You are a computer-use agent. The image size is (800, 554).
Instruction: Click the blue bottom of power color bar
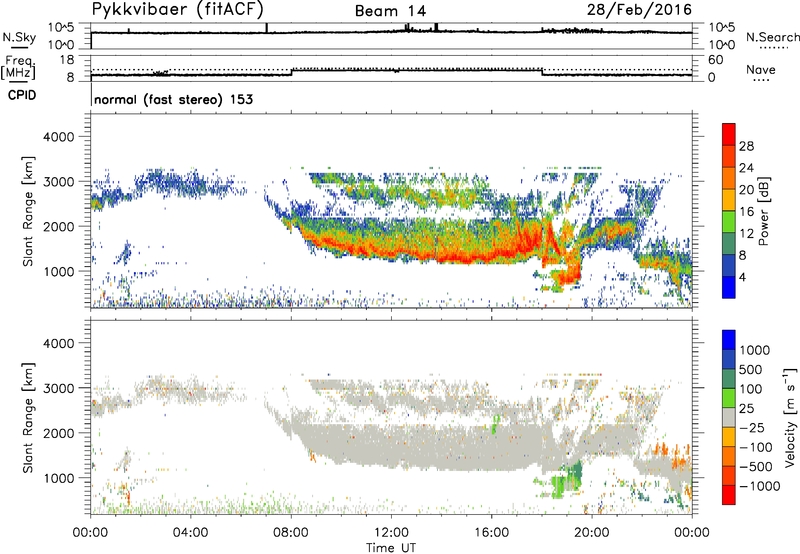click(728, 288)
